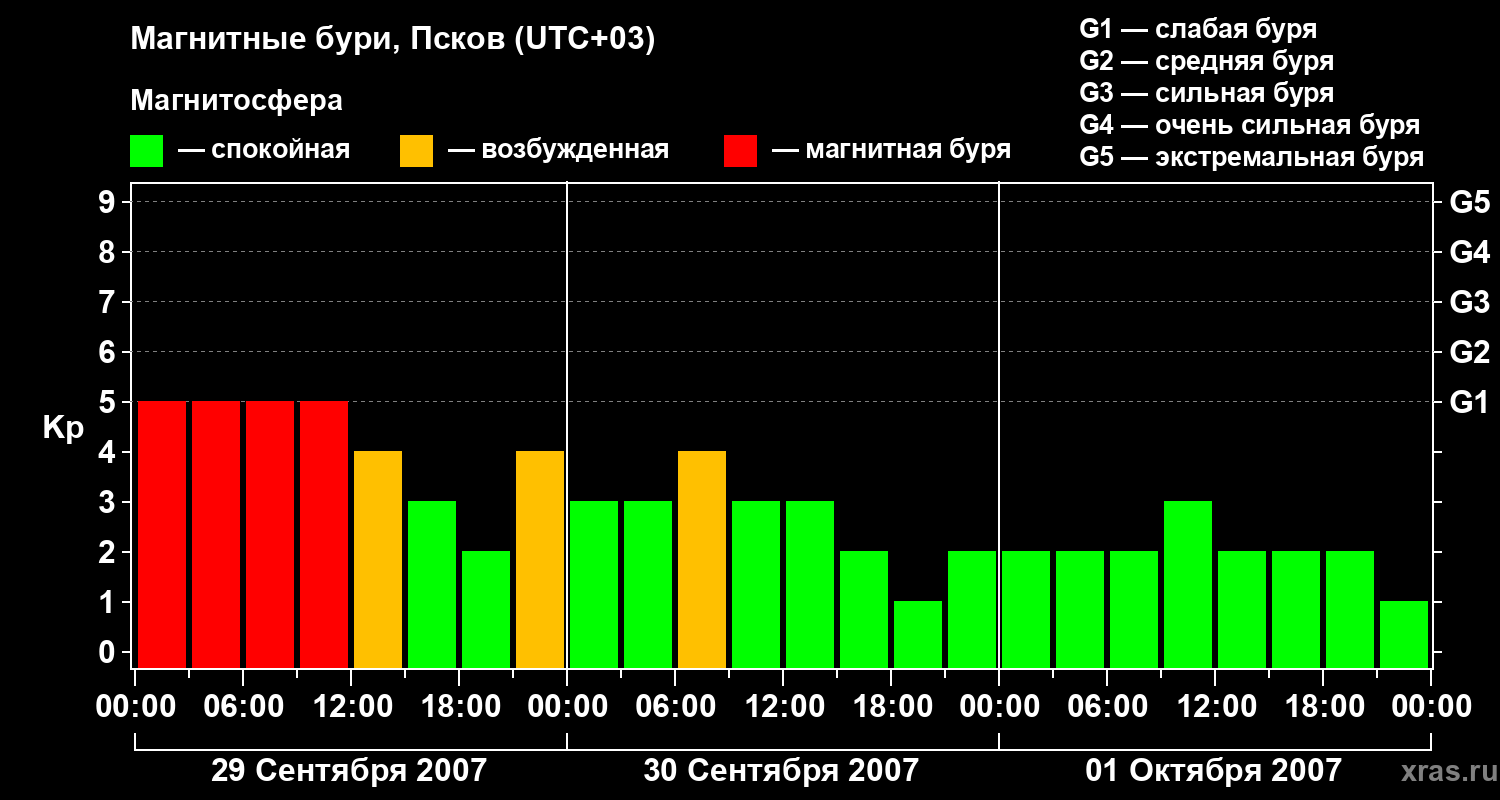
Task: Click the '06:00' time label above 01 Октября
Action: pos(1106,707)
